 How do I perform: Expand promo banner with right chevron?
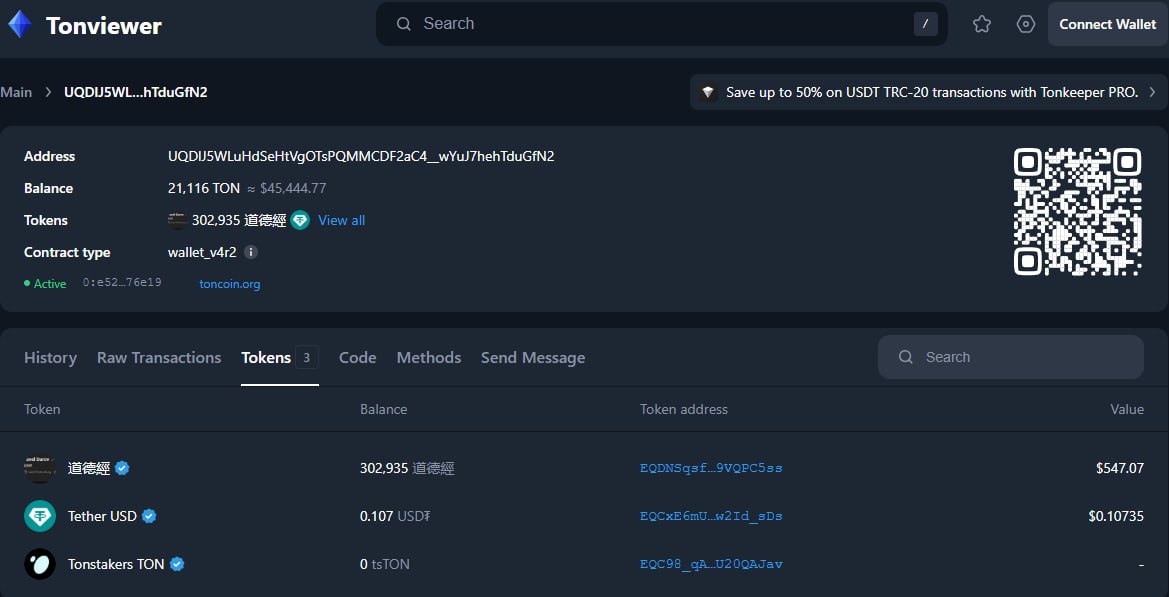[1152, 92]
